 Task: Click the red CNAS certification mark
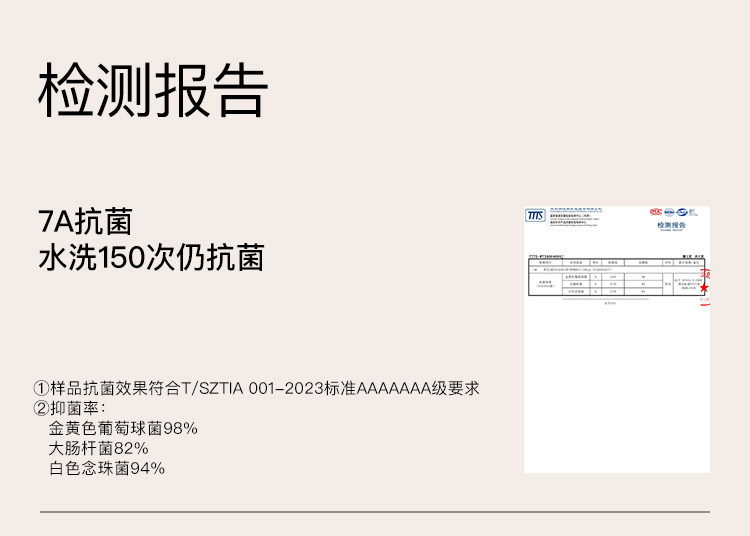pyautogui.click(x=656, y=212)
